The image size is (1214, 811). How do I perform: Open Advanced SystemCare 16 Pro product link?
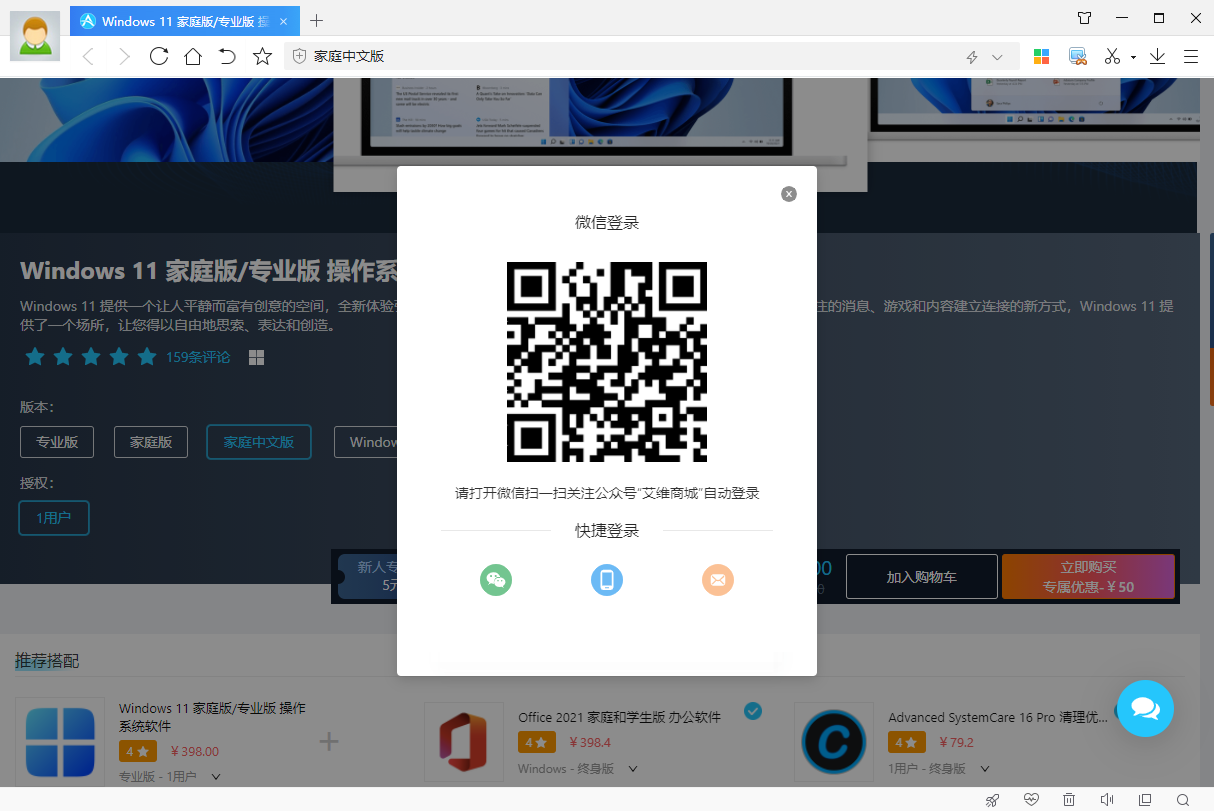[998, 717]
